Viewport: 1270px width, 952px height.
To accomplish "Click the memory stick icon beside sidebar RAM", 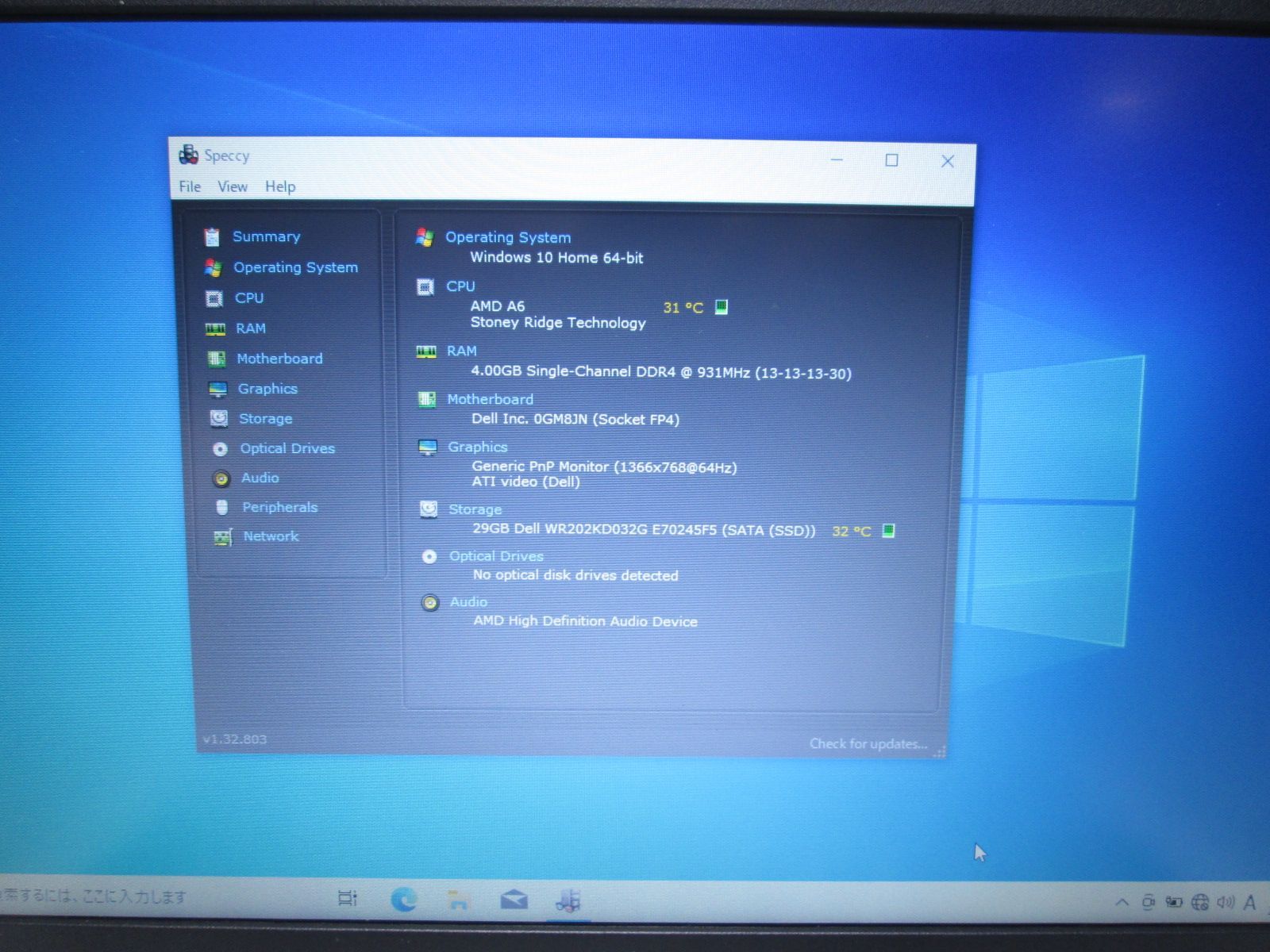I will (215, 328).
